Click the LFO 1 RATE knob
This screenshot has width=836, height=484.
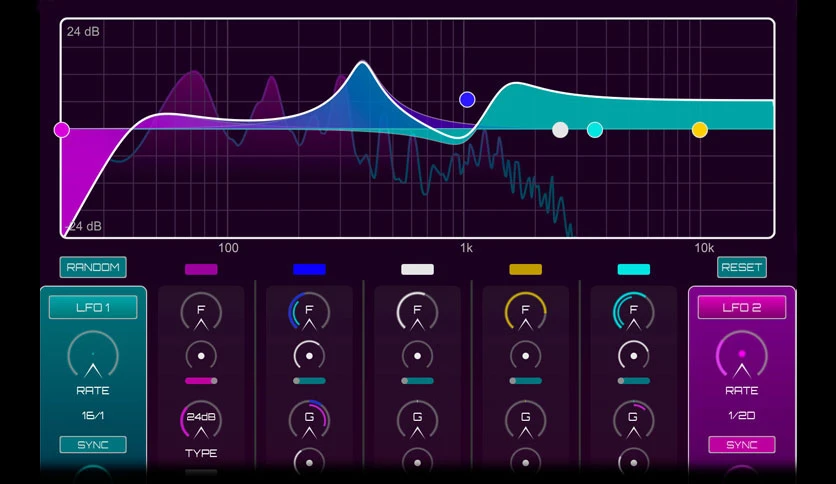pyautogui.click(x=93, y=354)
